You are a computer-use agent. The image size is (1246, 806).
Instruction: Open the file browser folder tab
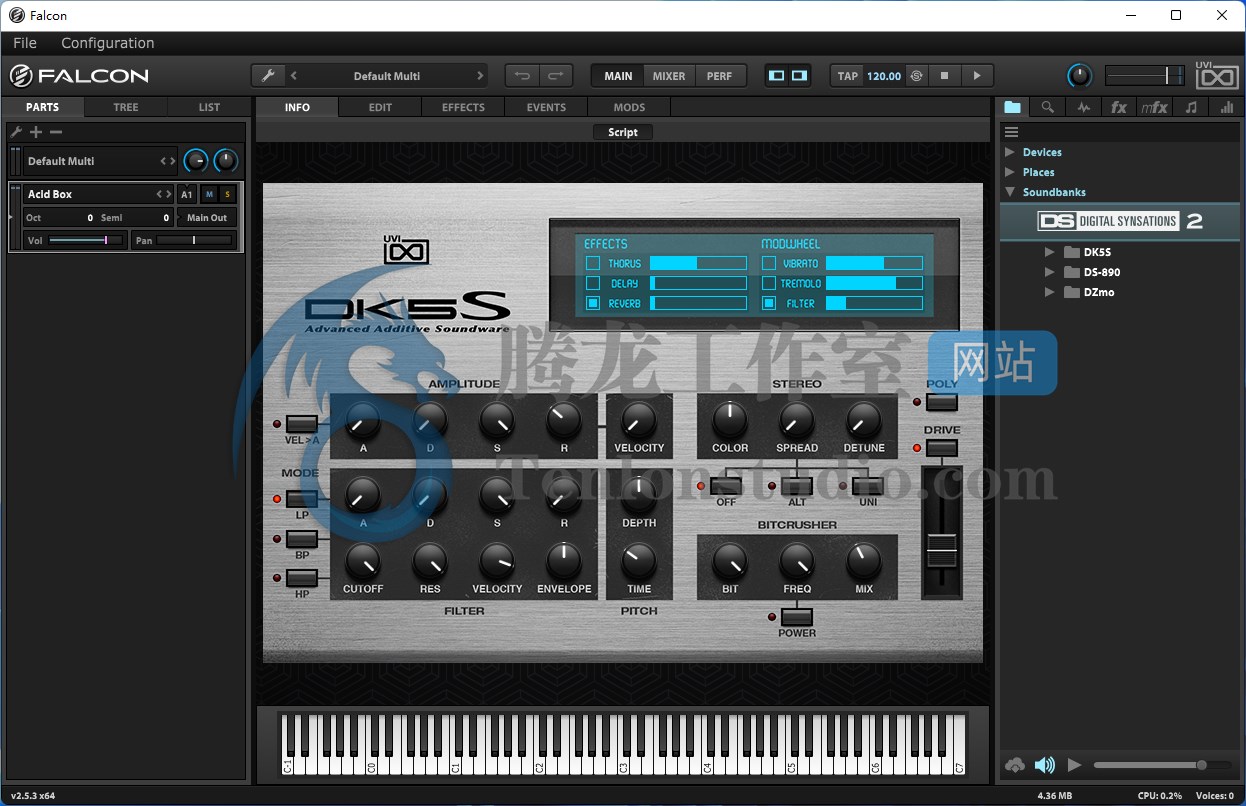click(1013, 107)
